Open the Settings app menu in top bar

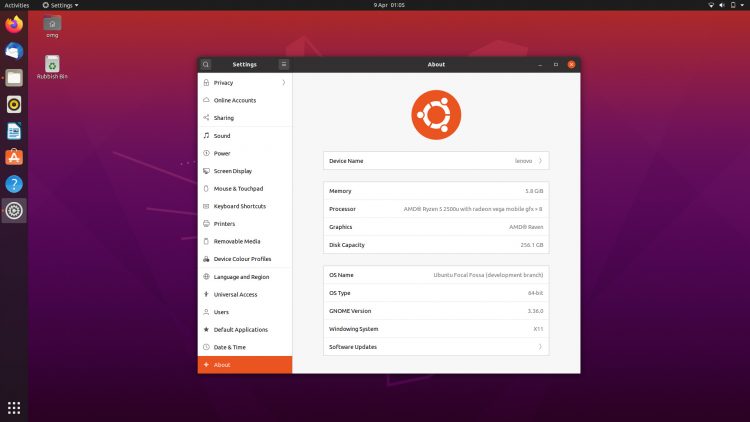(60, 5)
